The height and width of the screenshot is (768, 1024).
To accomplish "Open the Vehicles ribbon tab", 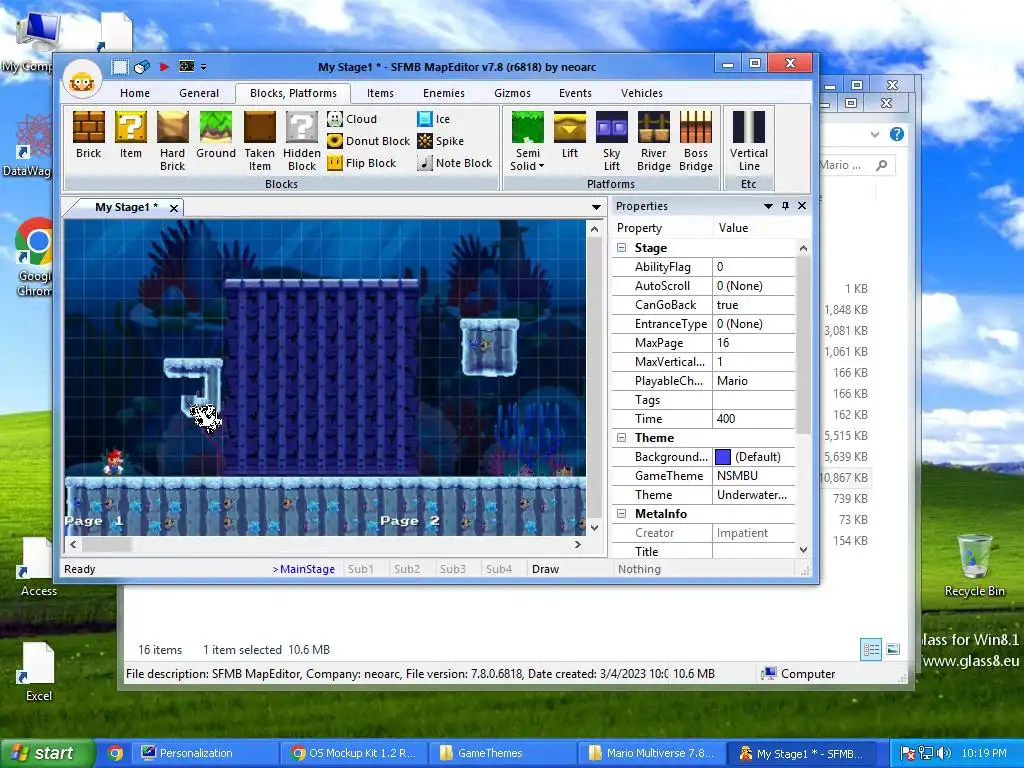I will (642, 93).
